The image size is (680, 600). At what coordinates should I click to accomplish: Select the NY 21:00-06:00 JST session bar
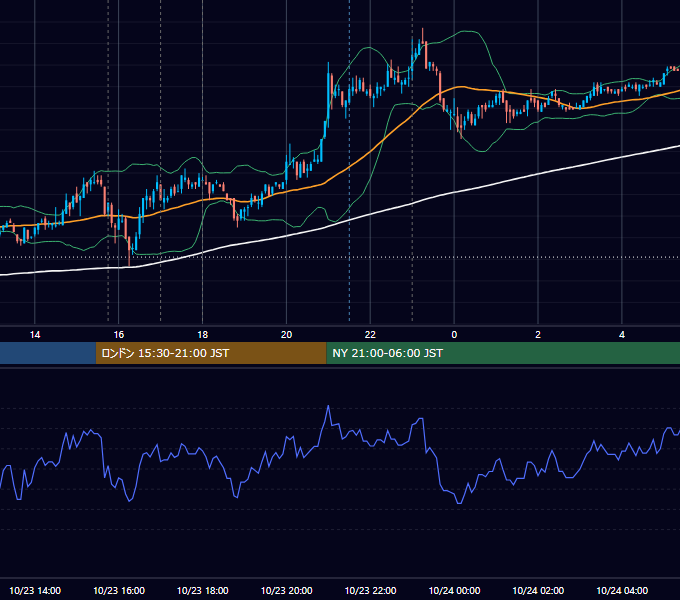tap(503, 353)
